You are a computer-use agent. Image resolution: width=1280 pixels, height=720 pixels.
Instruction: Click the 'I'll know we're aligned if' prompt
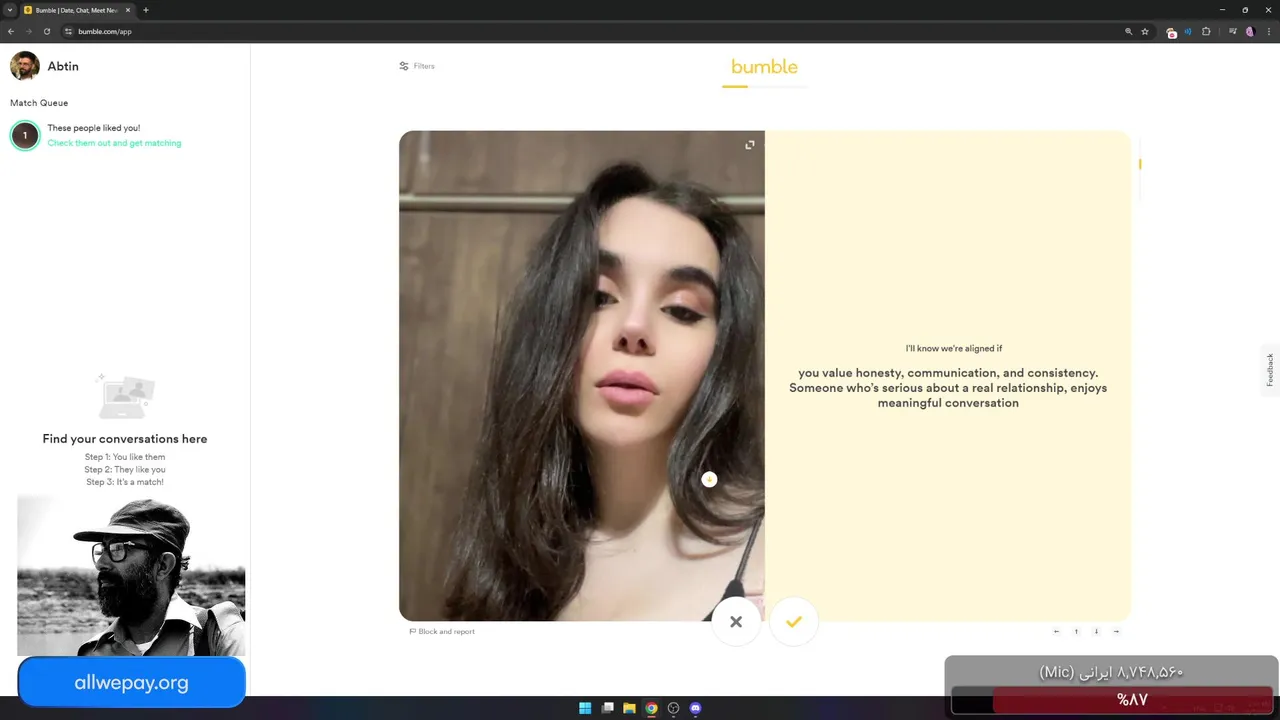click(954, 348)
